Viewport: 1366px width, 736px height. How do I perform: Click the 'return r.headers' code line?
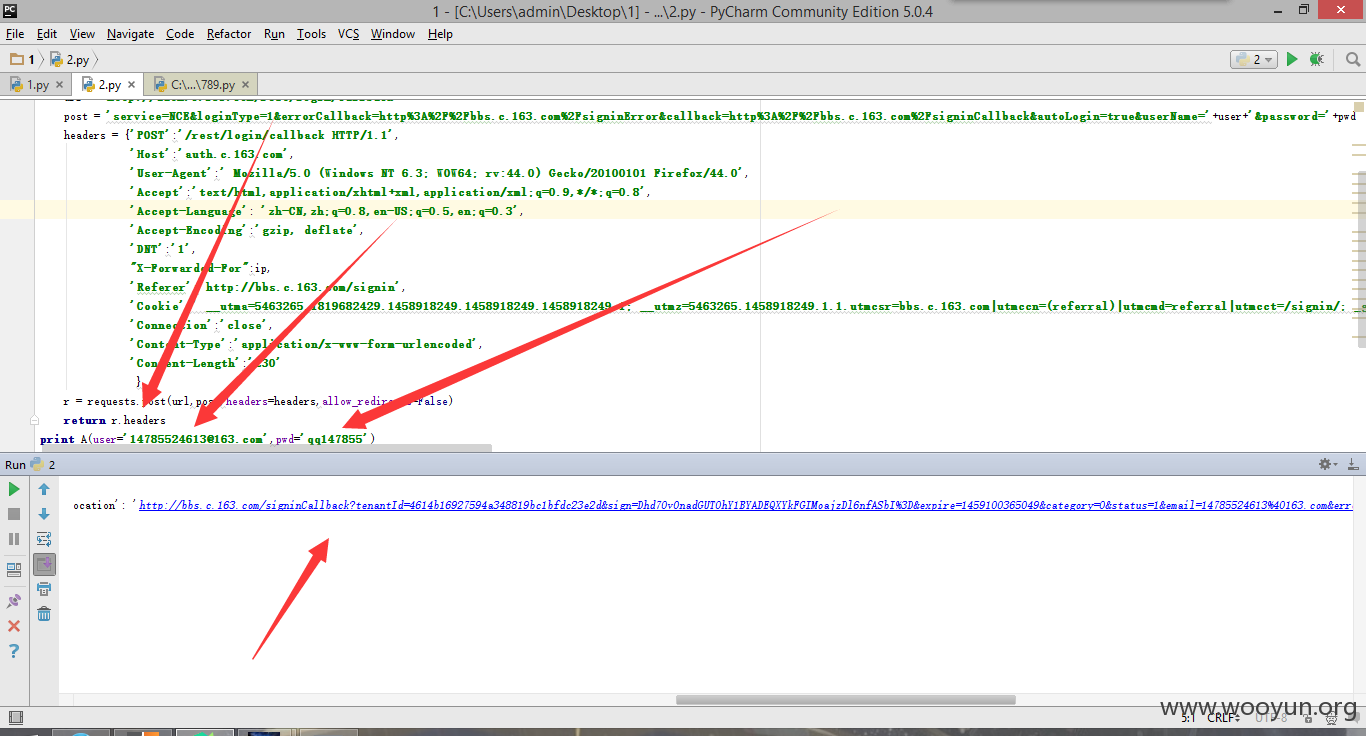pos(115,420)
